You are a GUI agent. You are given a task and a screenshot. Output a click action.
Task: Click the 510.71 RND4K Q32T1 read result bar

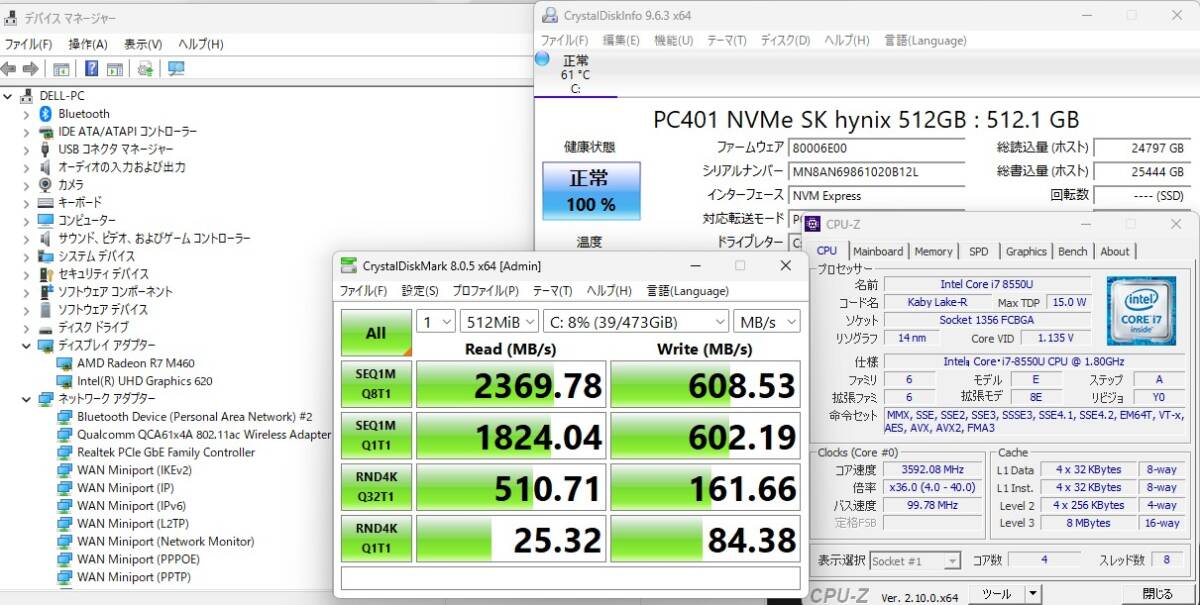[511, 488]
